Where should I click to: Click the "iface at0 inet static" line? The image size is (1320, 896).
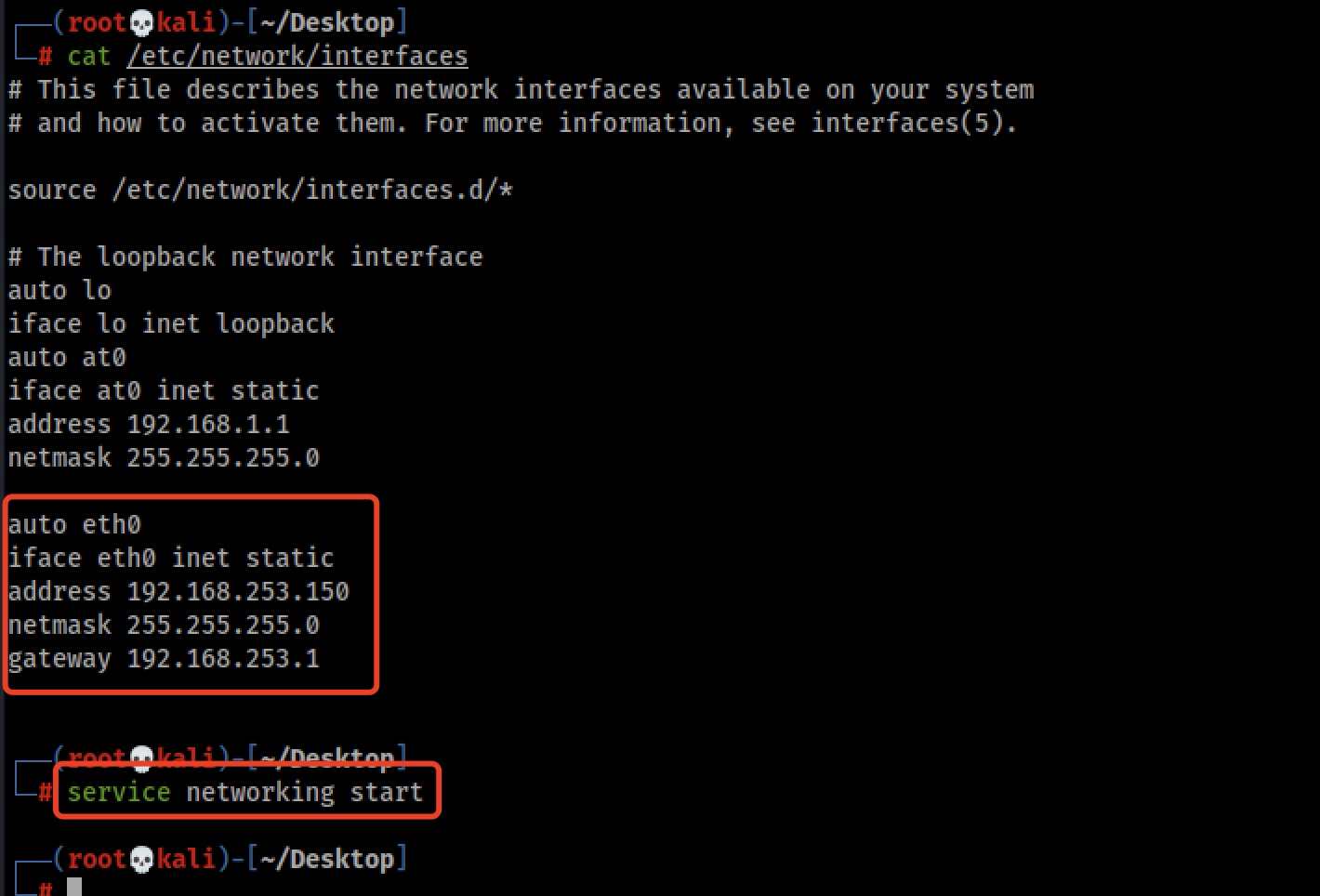click(x=164, y=391)
